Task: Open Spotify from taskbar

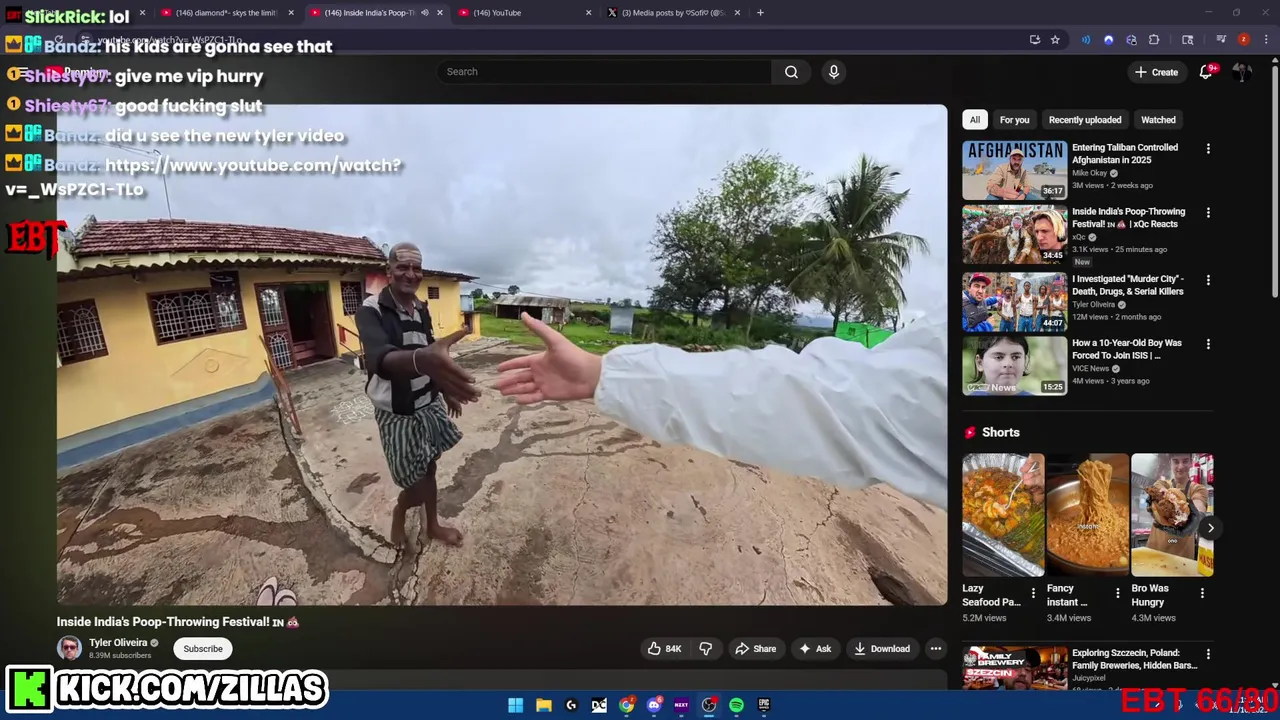Action: pyautogui.click(x=736, y=705)
